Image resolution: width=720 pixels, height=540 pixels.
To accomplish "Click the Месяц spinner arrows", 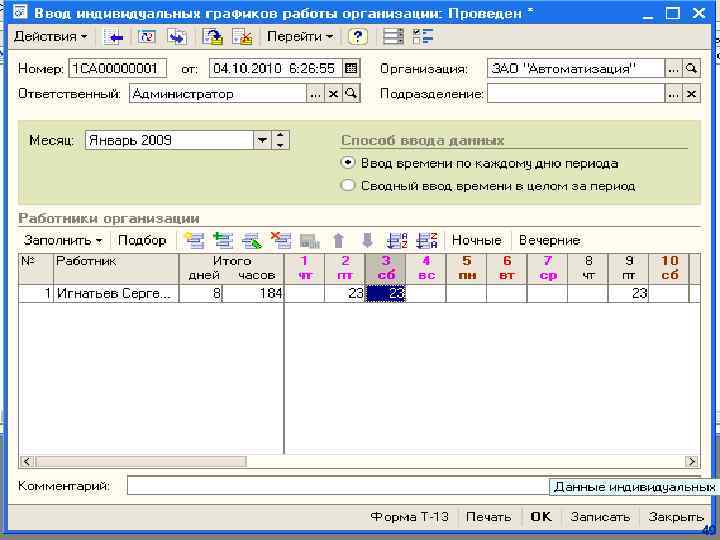I will 281,140.
